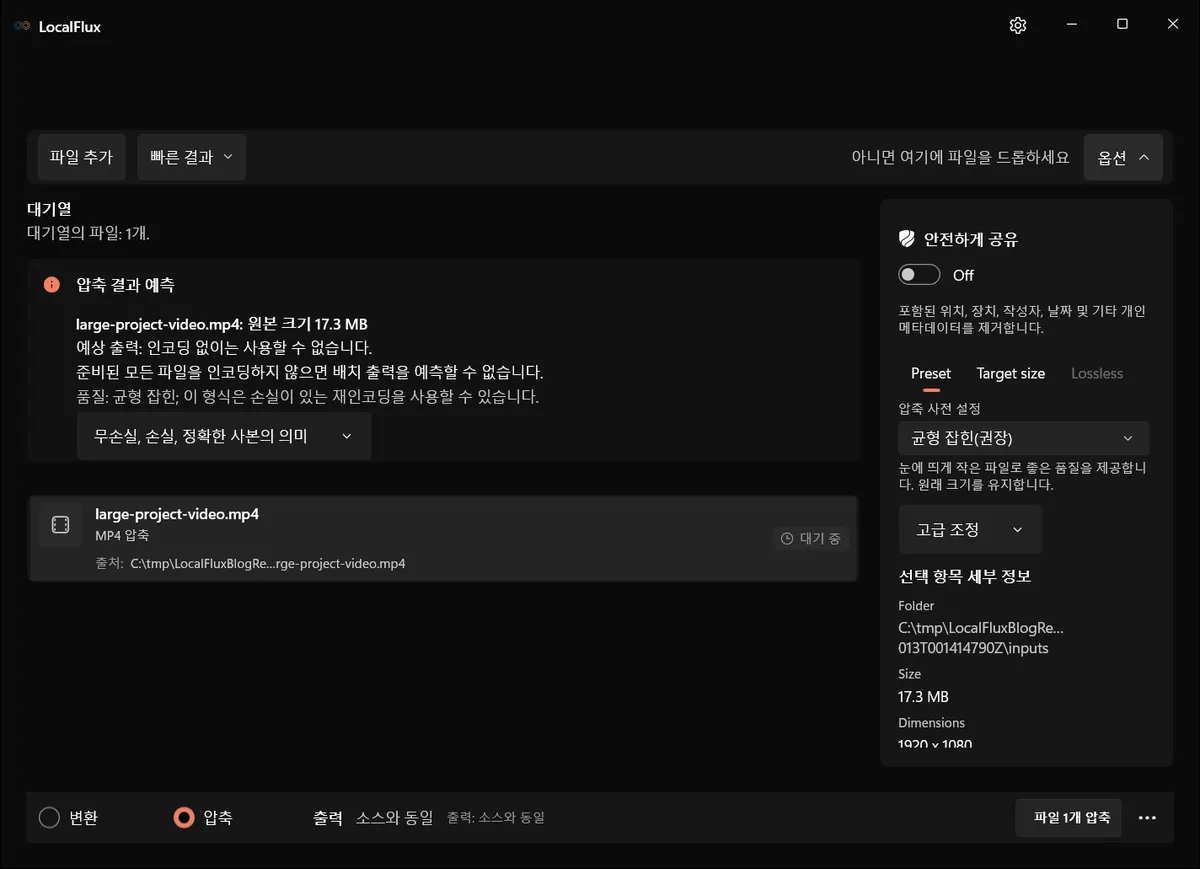
Task: Open the 빠른 결과 dropdown
Action: (x=191, y=157)
